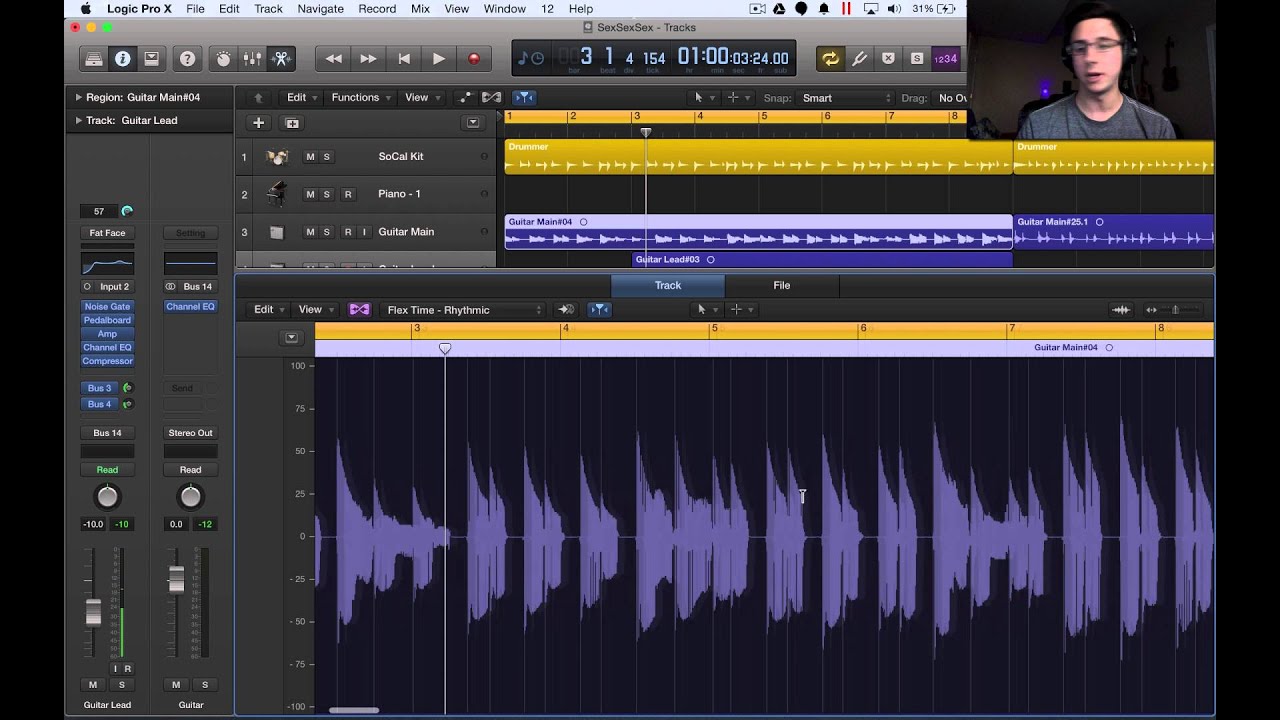Click Read automation on Guitar Lead strip
This screenshot has height=720, width=1280.
click(107, 470)
